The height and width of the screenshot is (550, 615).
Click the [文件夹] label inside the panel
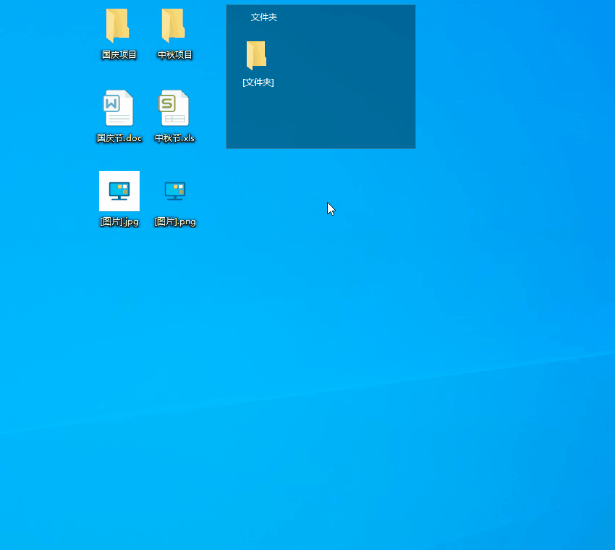258,82
